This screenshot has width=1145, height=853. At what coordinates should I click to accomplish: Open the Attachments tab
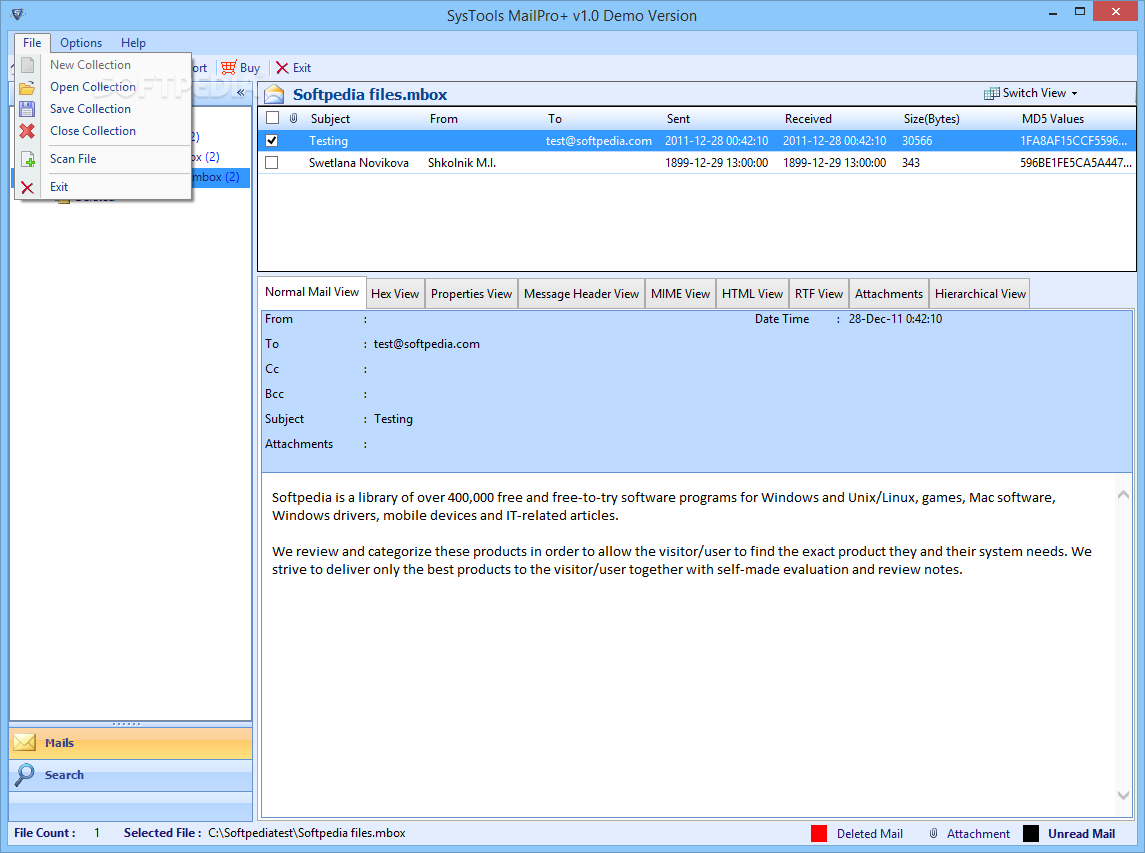tap(889, 294)
